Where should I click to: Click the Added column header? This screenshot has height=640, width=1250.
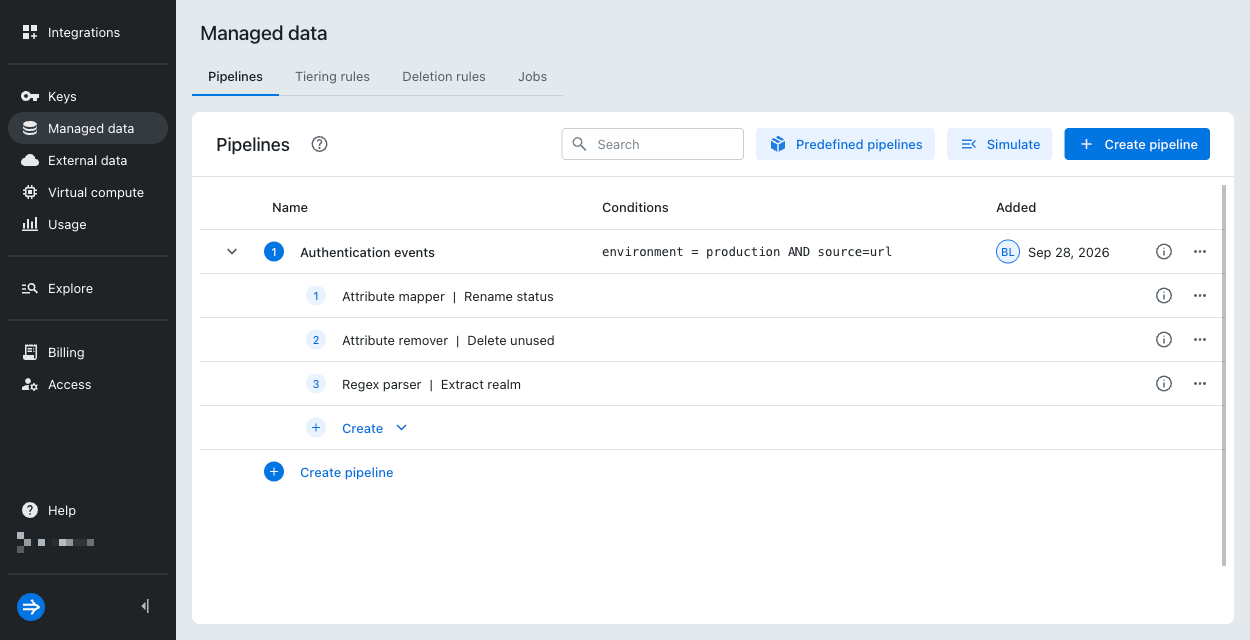pyautogui.click(x=1016, y=208)
